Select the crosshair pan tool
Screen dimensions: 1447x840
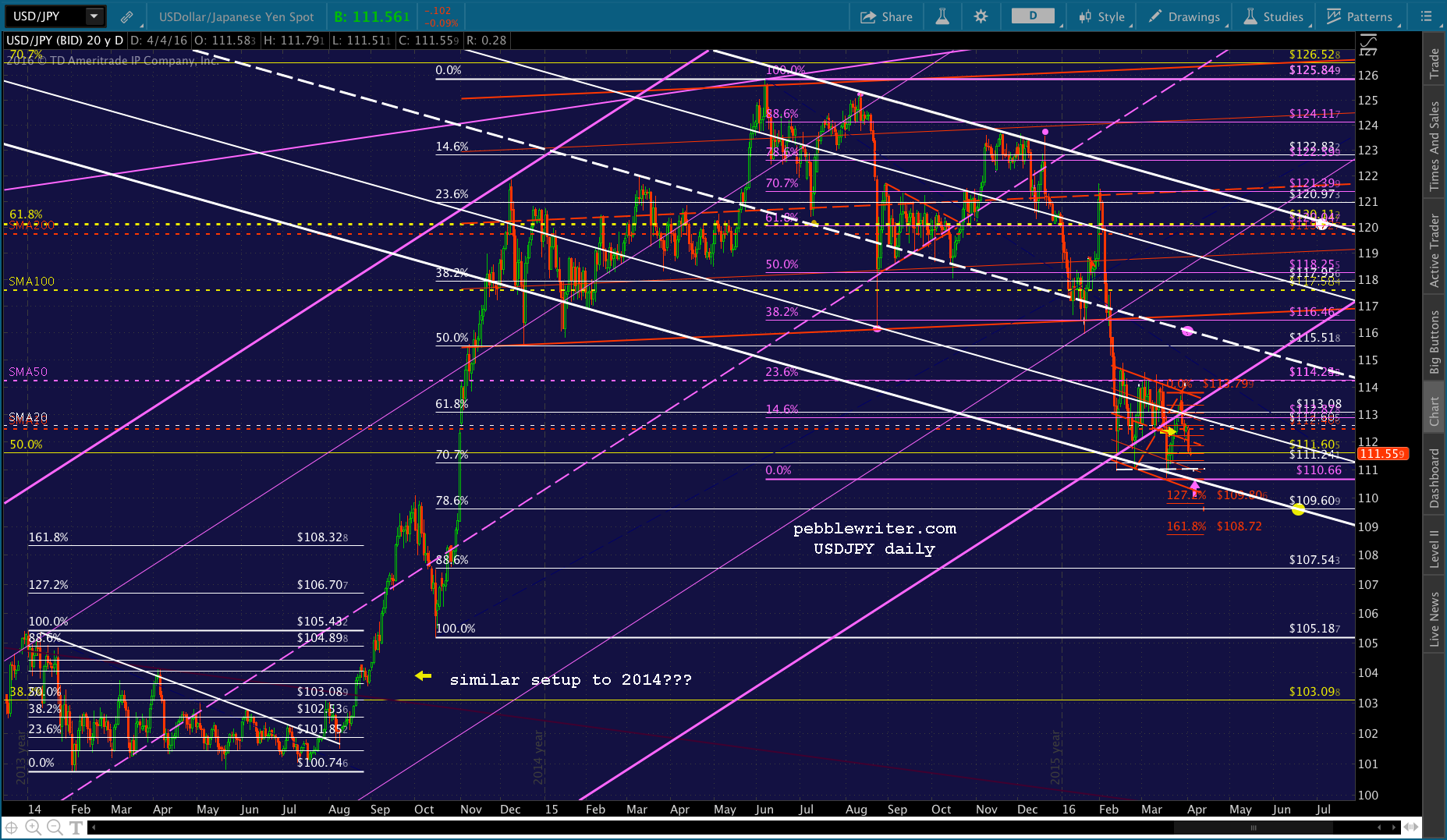pyautogui.click(x=12, y=828)
